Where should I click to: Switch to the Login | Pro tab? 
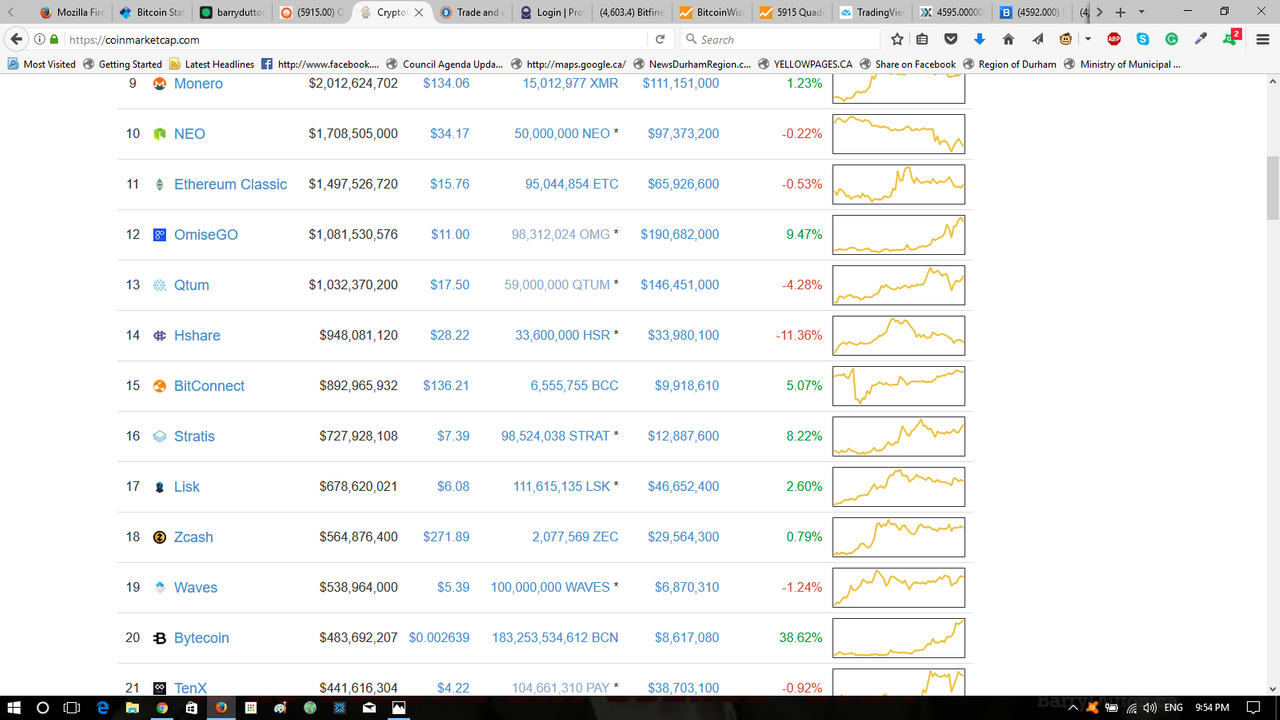551,12
